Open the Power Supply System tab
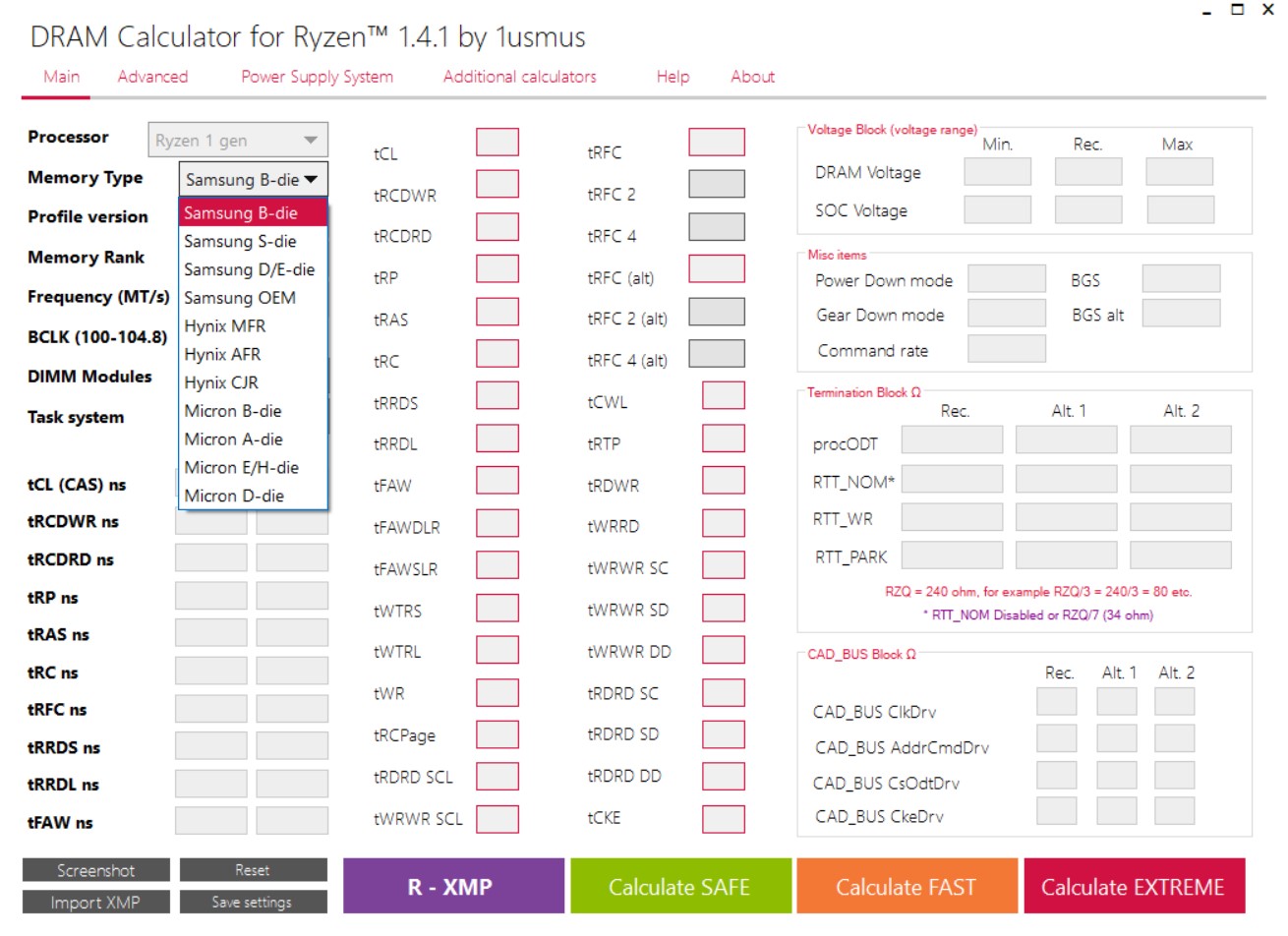1288x936 pixels. tap(317, 77)
